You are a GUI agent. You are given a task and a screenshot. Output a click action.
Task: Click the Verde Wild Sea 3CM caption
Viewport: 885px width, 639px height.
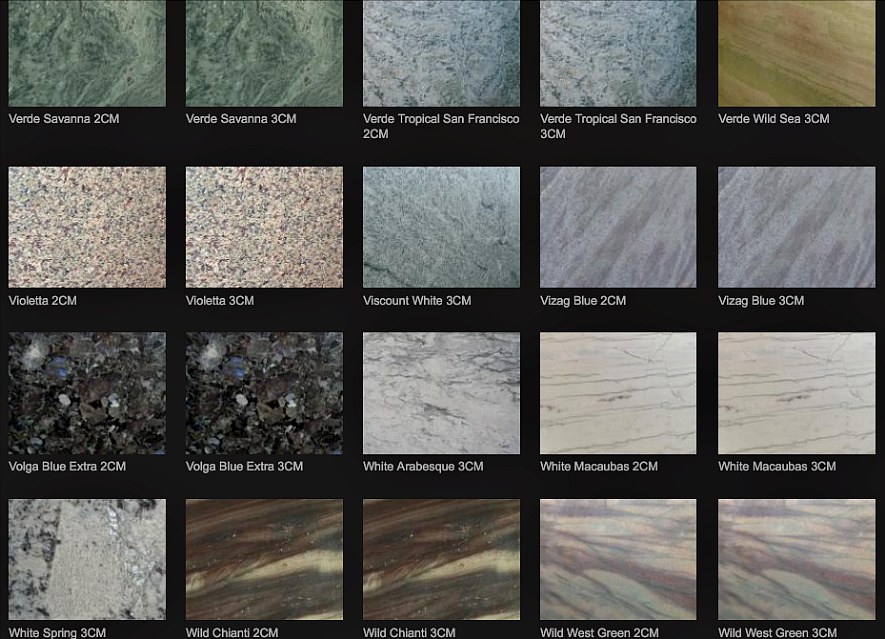[774, 119]
